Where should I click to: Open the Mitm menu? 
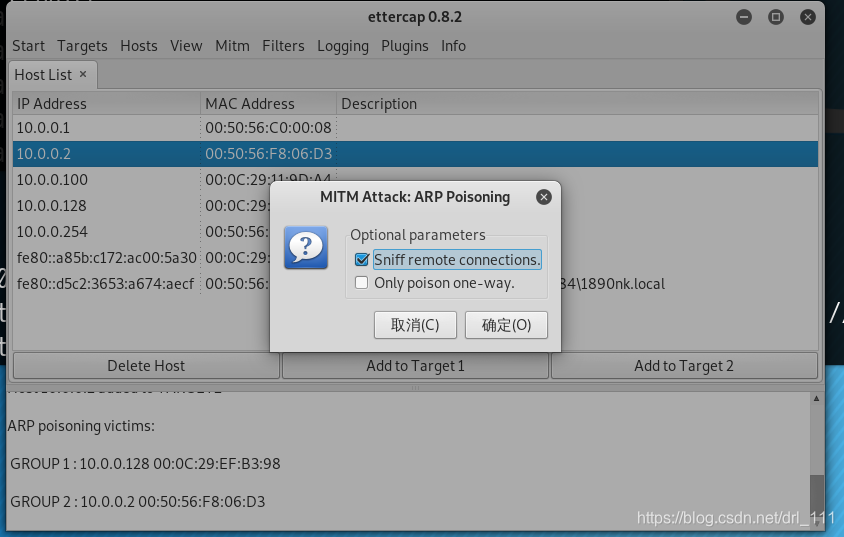[x=233, y=46]
